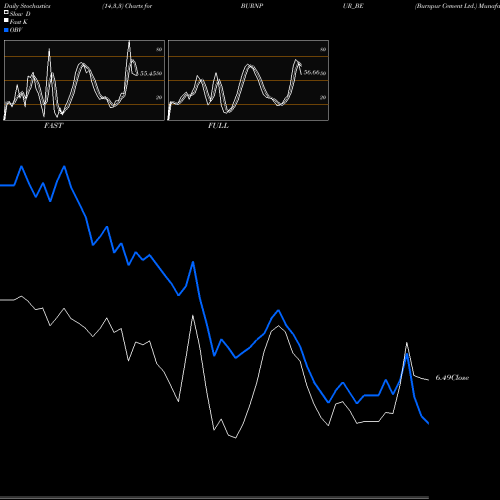Click the '6.49Close' price label

coord(452,378)
